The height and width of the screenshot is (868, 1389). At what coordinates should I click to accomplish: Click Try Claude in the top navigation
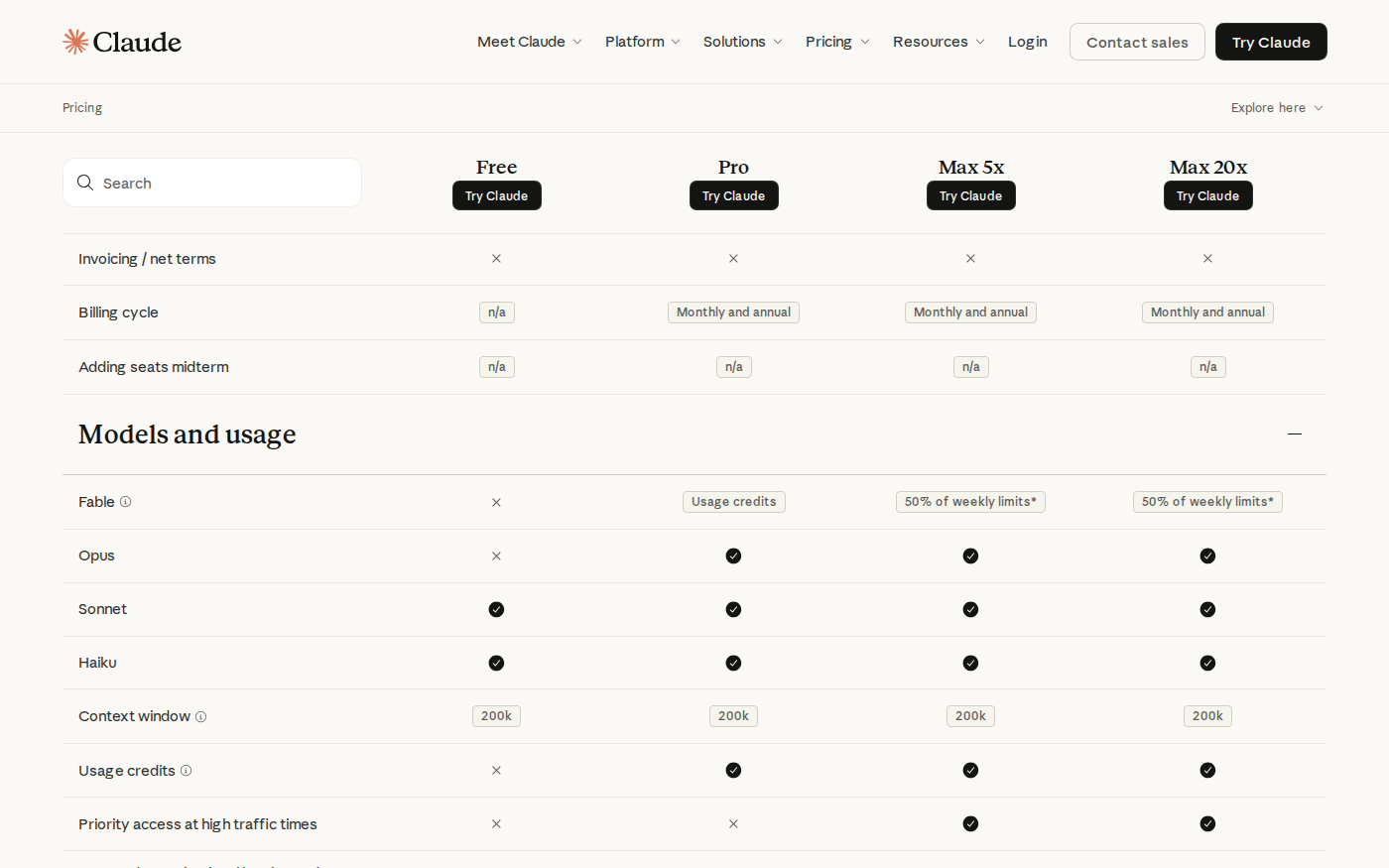pyautogui.click(x=1271, y=42)
